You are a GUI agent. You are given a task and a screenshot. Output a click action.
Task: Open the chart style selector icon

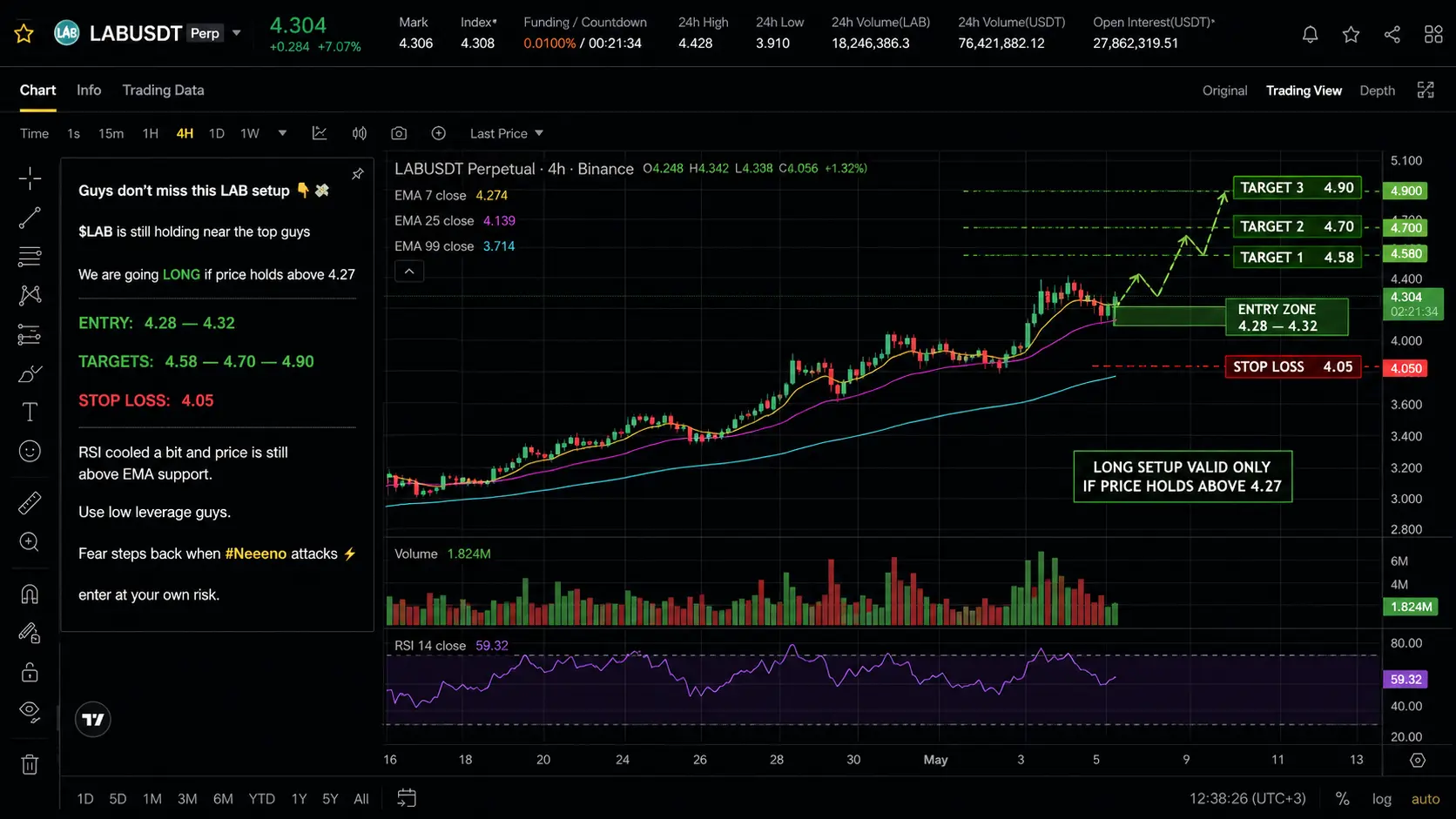coord(320,133)
